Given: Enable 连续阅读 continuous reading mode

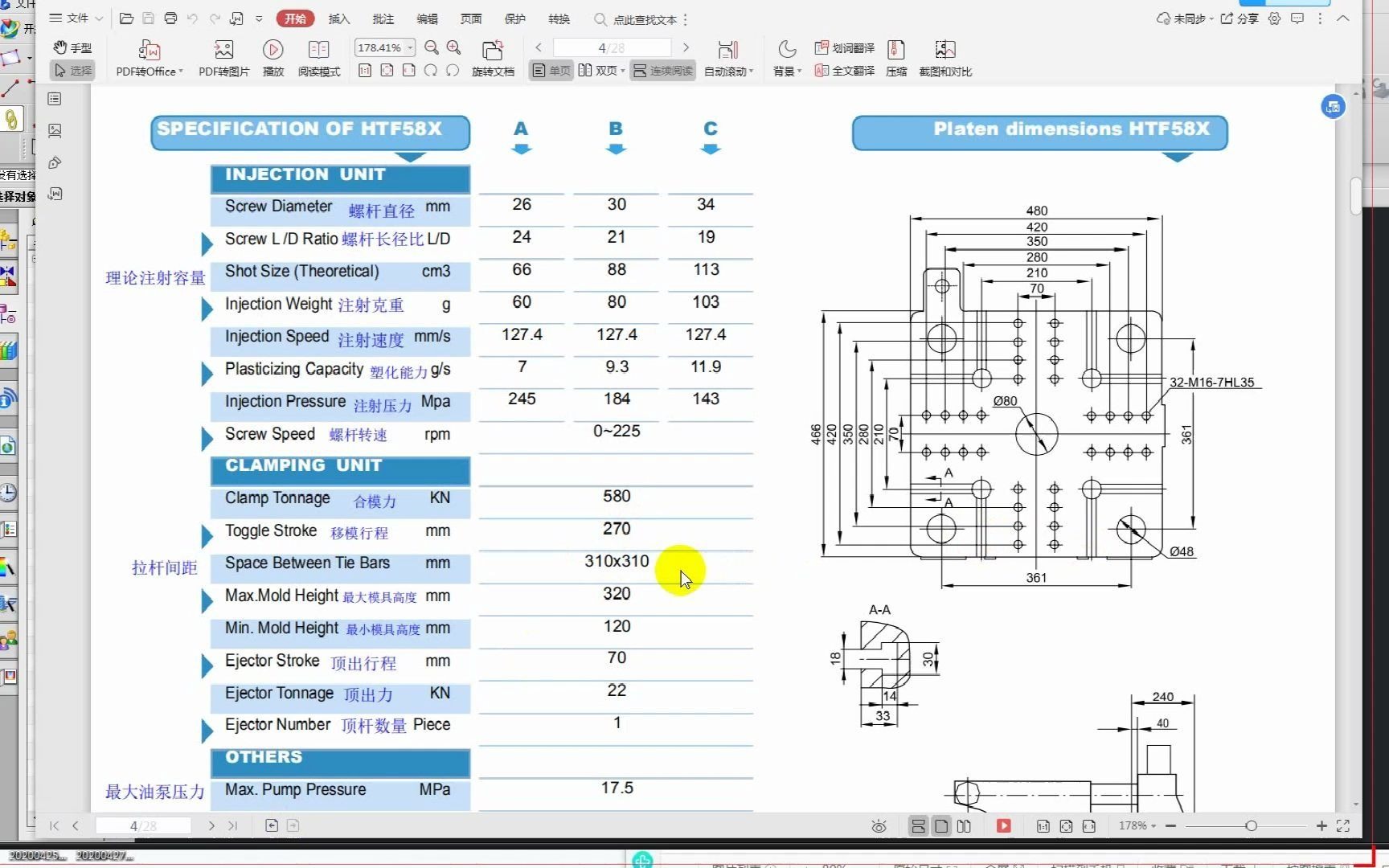Looking at the screenshot, I should (x=661, y=71).
